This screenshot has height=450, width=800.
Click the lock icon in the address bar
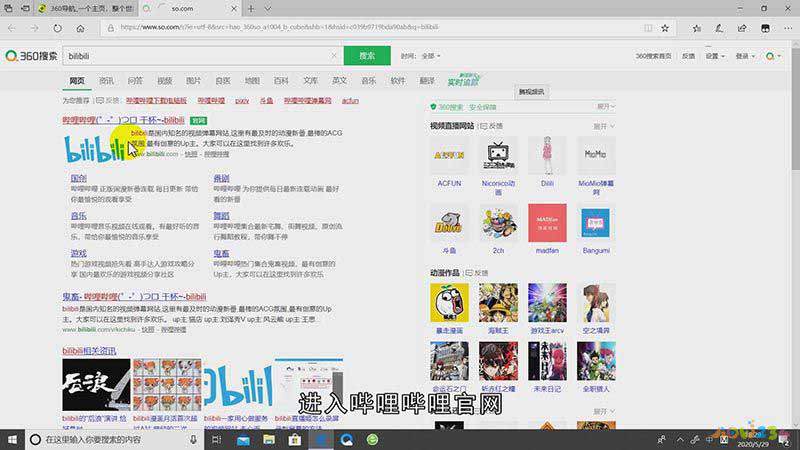(x=110, y=28)
